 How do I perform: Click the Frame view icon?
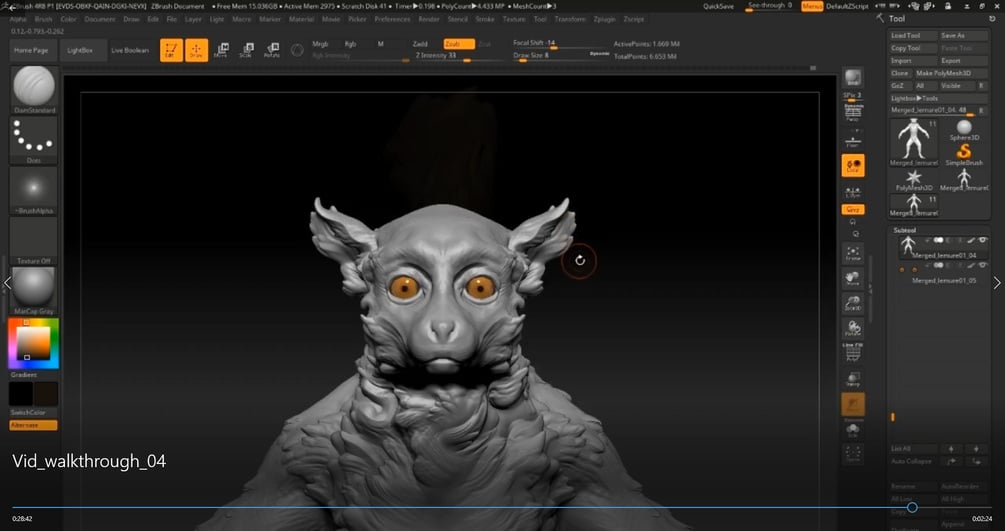tap(853, 253)
